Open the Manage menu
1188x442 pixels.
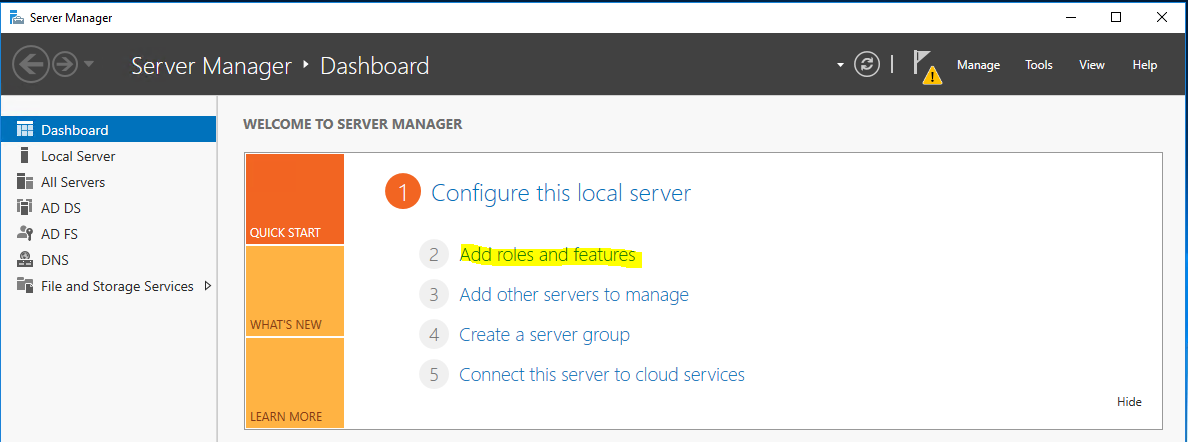click(978, 65)
